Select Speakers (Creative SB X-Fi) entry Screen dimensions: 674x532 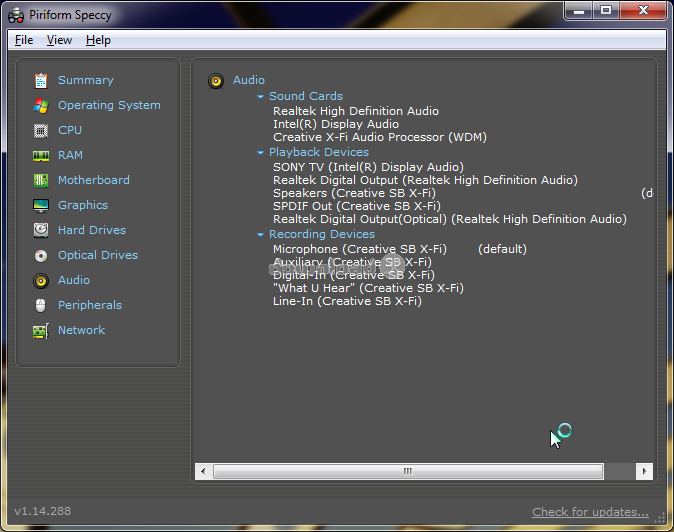[x=355, y=193]
